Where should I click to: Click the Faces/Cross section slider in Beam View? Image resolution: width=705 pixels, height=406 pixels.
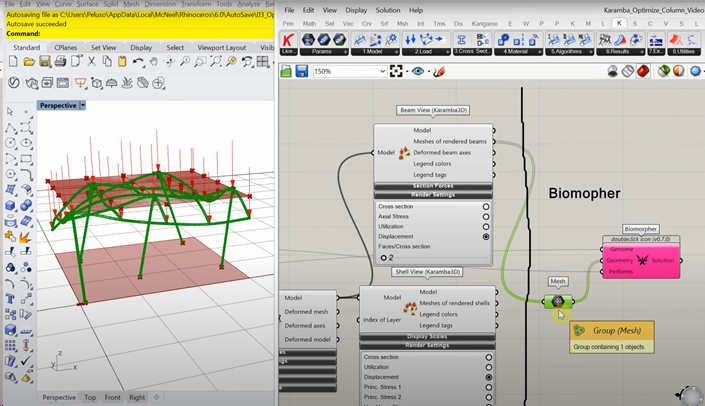[x=433, y=258]
